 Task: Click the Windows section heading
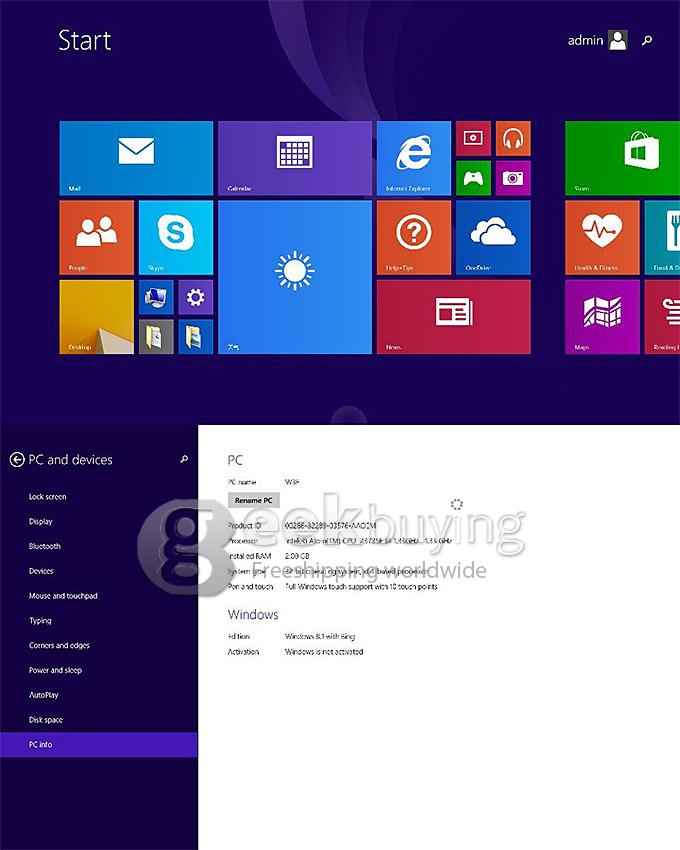tap(253, 614)
